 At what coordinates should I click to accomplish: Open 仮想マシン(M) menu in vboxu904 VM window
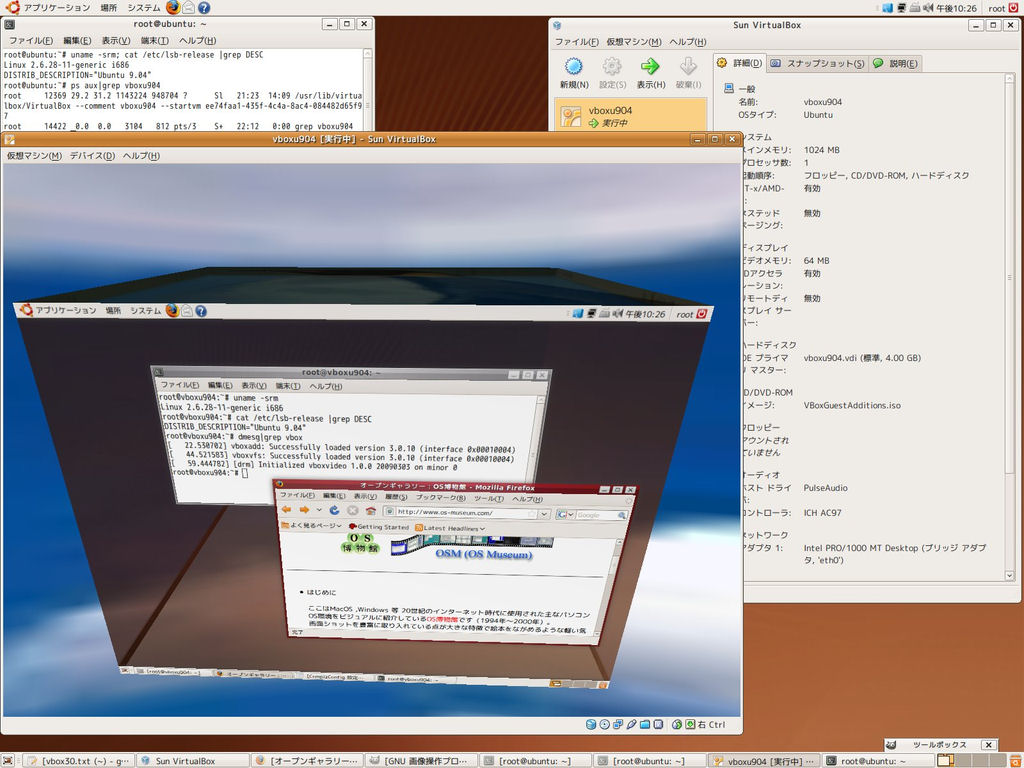pos(34,155)
